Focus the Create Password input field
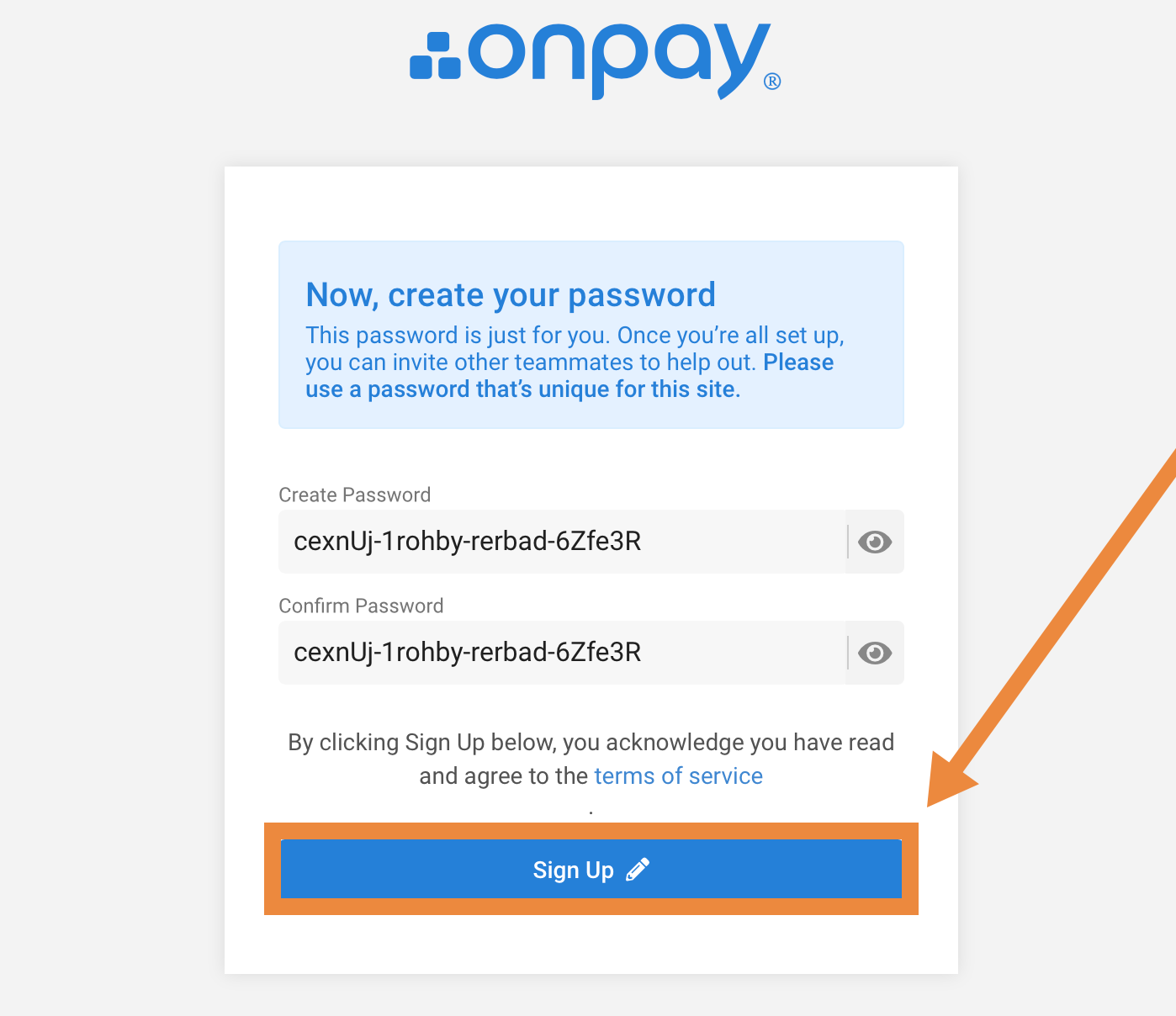Image resolution: width=1176 pixels, height=1016 pixels. 563,542
